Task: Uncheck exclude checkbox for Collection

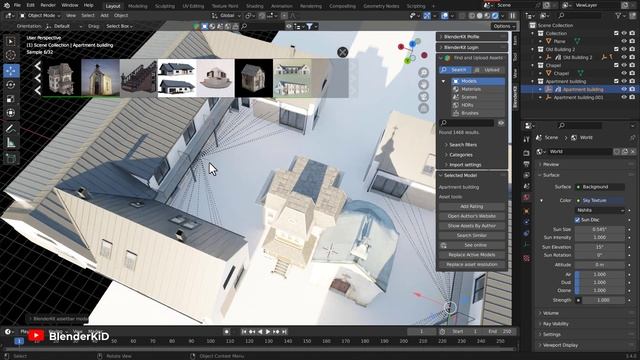Action: tap(616, 33)
